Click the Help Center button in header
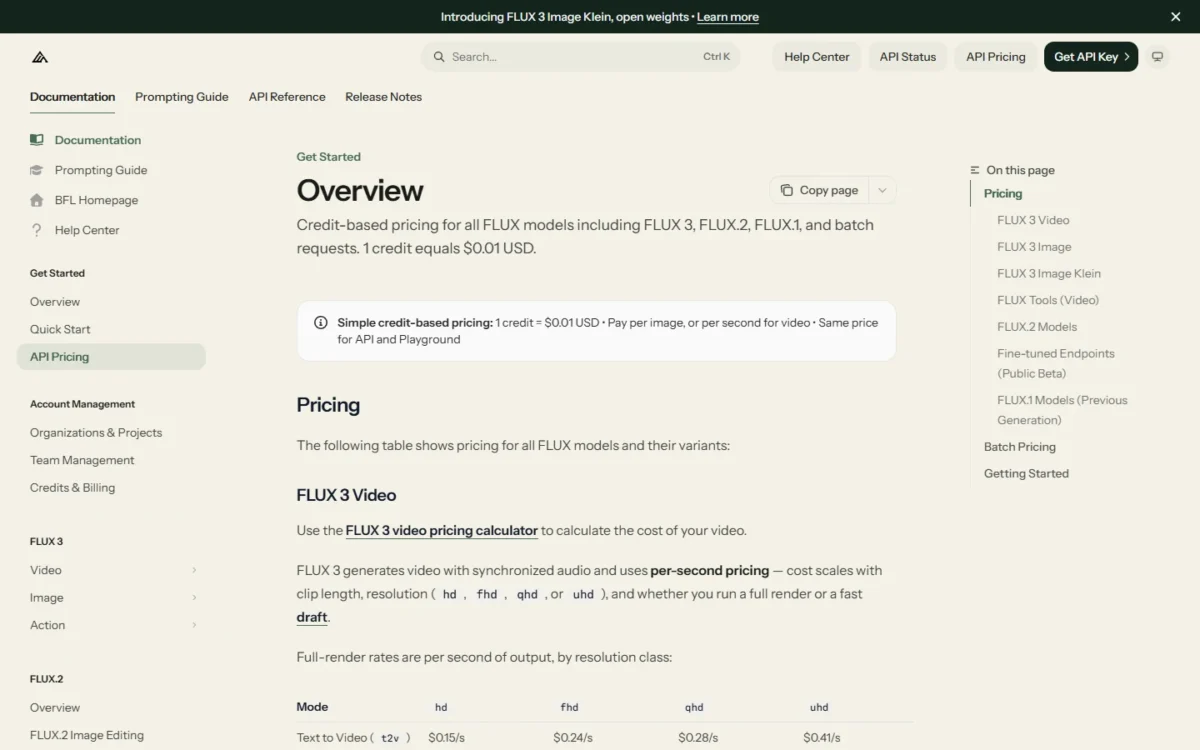This screenshot has height=750, width=1200. point(817,57)
